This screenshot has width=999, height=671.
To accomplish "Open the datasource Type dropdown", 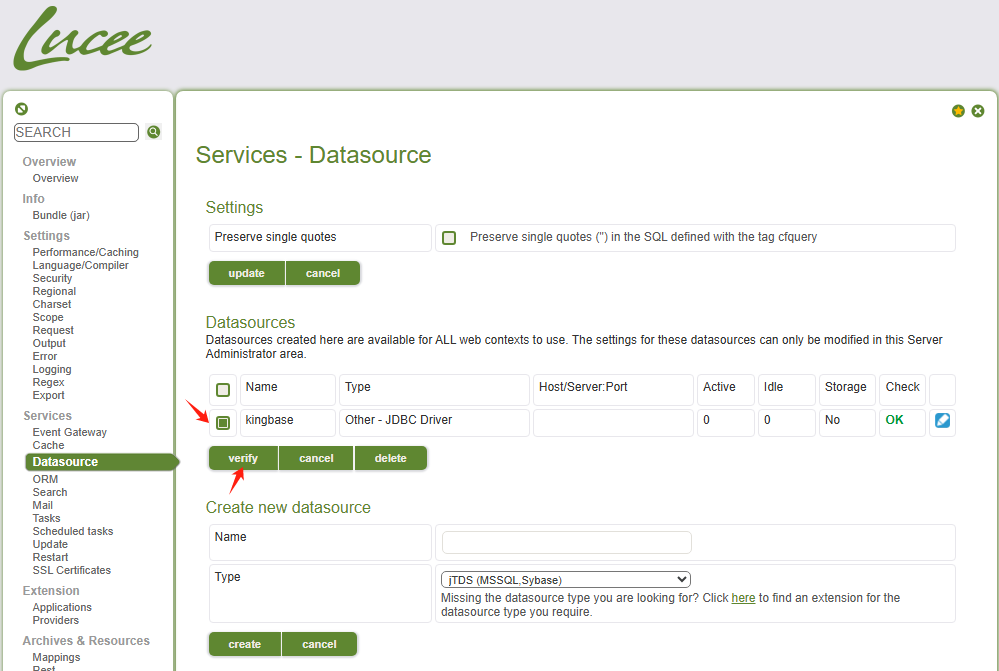I will coord(566,579).
